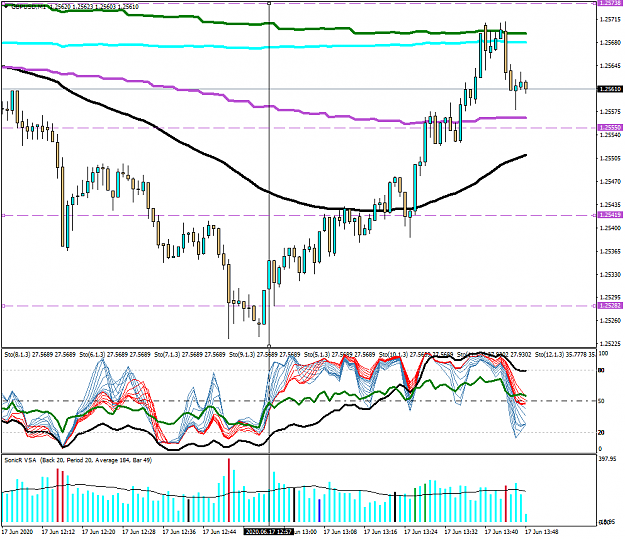Click the 1.25575 price scale value
Viewport: 625px width, 539px height.
coord(610,112)
